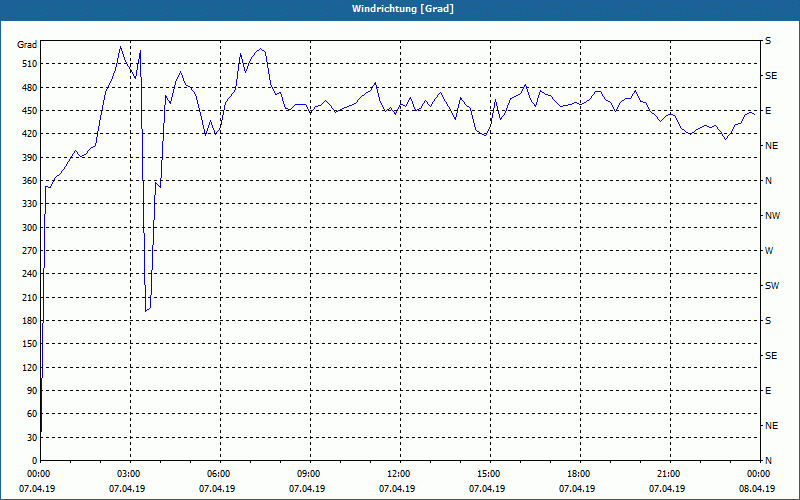Click the 150 tick label
The height and width of the screenshot is (500, 800).
(x=30, y=343)
